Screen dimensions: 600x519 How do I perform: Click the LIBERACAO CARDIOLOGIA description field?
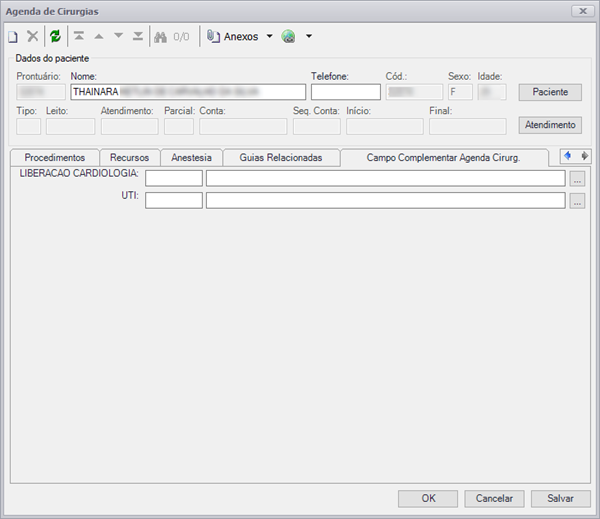click(386, 179)
